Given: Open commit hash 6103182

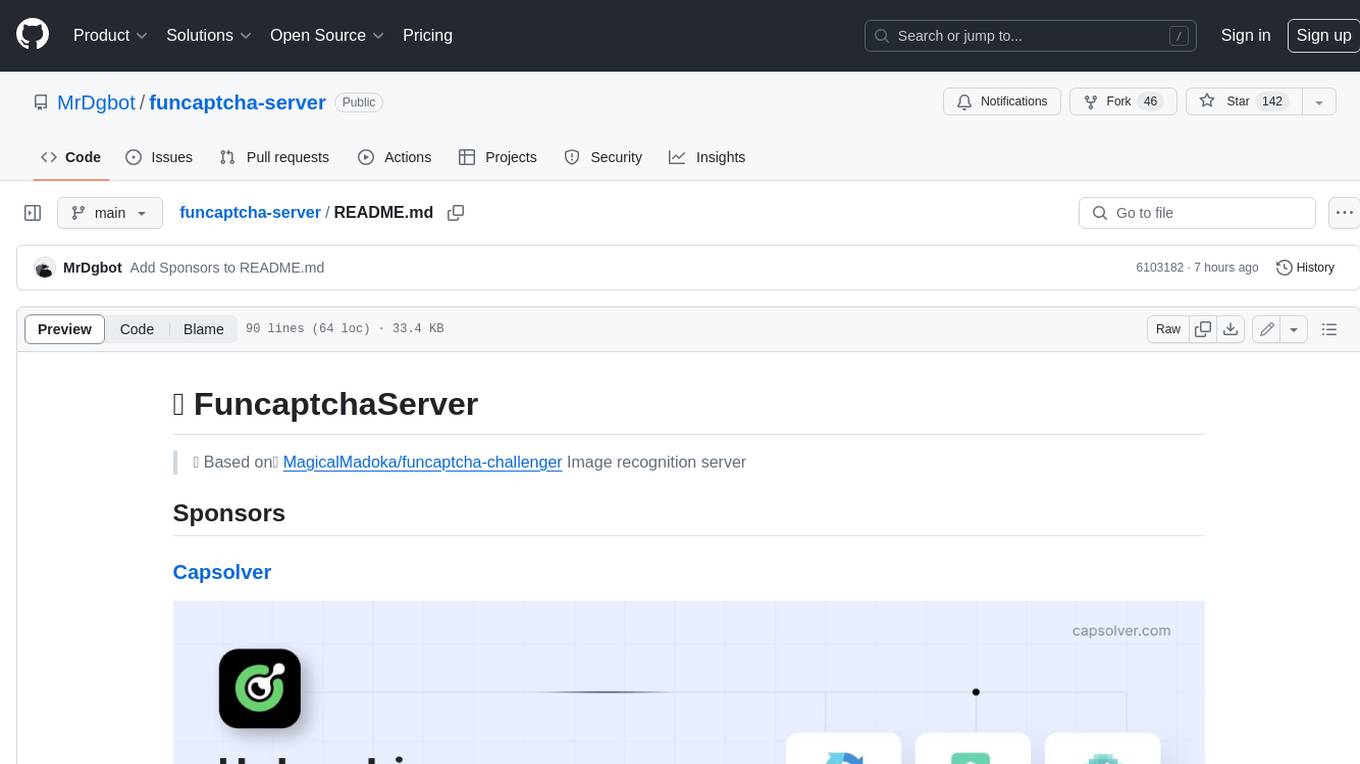Looking at the screenshot, I should pos(1160,268).
